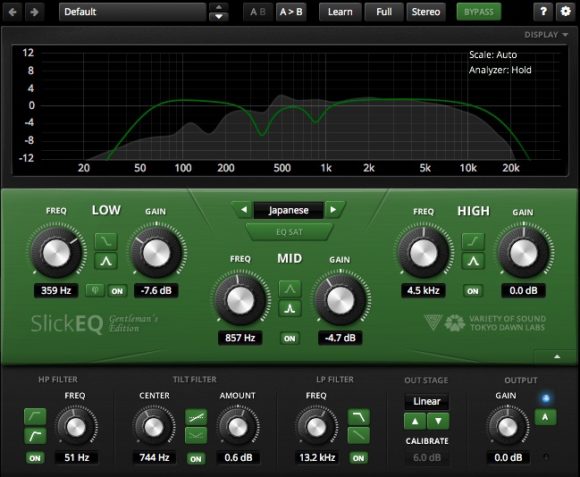Click the LOW frequency knob
The image size is (580, 477).
[56, 253]
